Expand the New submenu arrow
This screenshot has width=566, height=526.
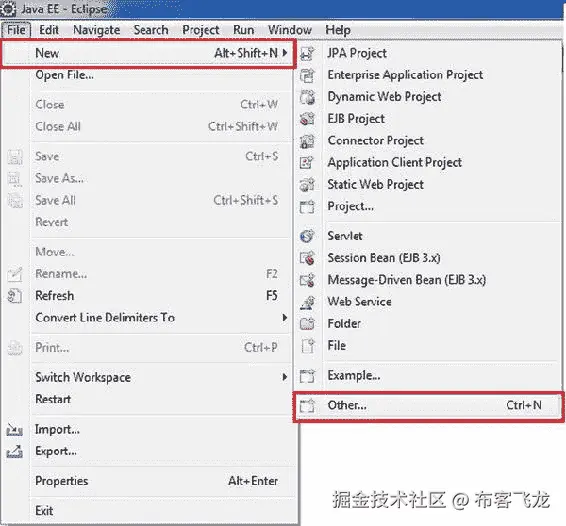(285, 53)
